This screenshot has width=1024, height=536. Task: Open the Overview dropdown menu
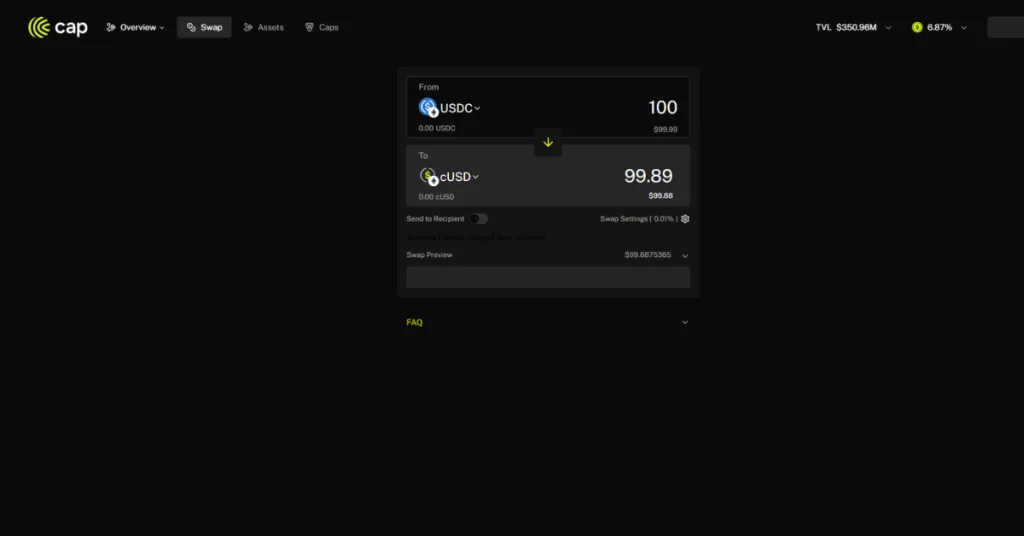pyautogui.click(x=136, y=27)
